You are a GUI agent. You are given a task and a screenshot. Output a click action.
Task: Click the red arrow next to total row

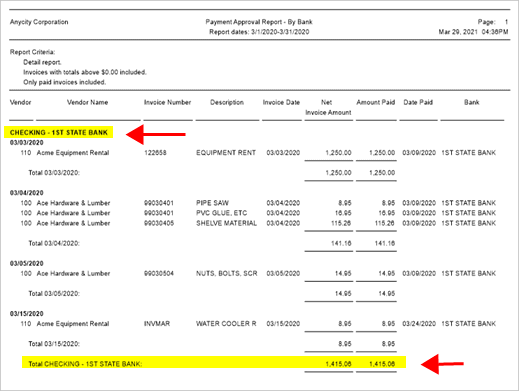[442, 364]
